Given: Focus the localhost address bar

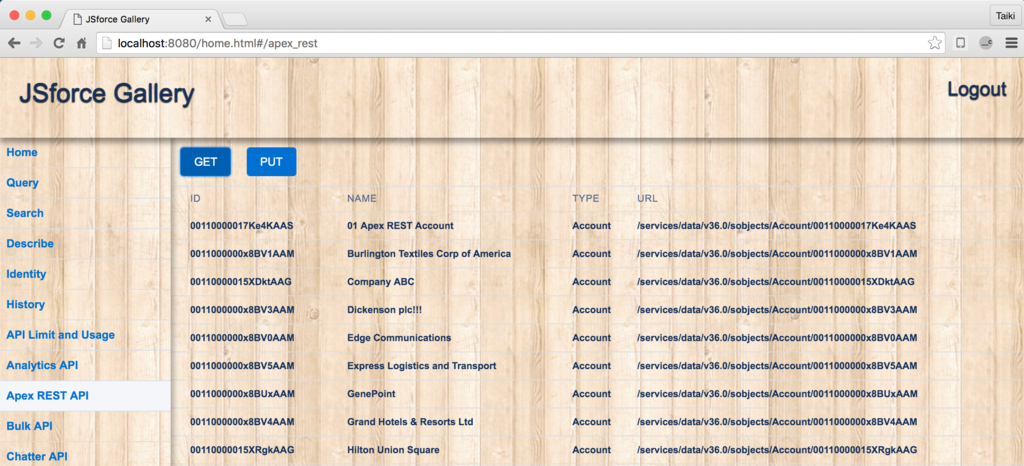Looking at the screenshot, I should click(x=519, y=43).
